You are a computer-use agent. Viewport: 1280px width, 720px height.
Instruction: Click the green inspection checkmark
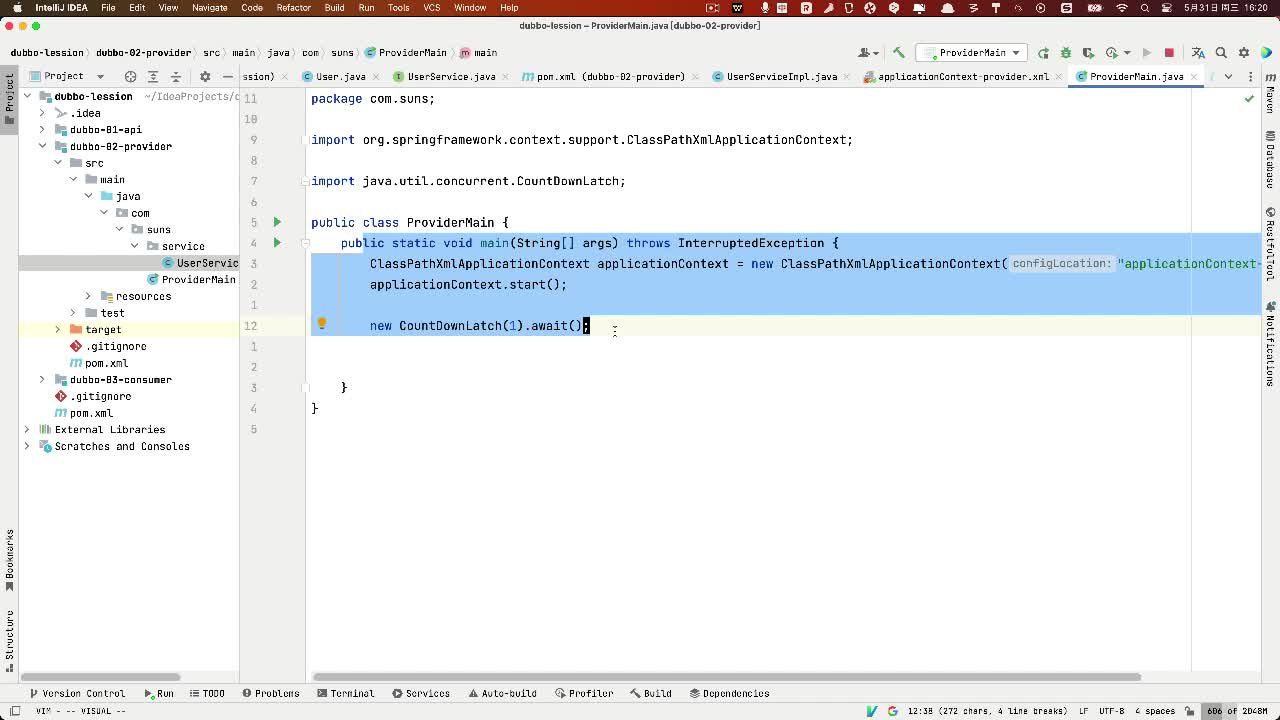click(1249, 98)
